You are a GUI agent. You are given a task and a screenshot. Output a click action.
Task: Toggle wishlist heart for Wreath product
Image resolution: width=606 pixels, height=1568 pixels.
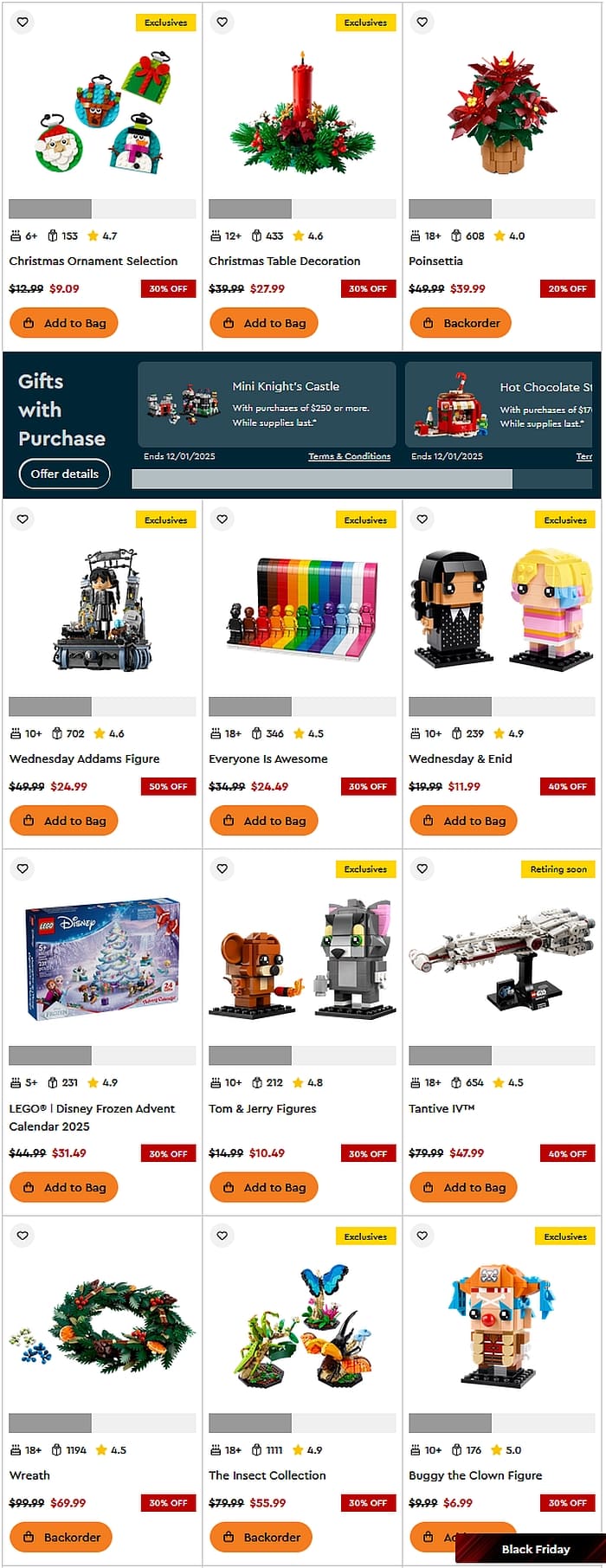click(23, 1236)
